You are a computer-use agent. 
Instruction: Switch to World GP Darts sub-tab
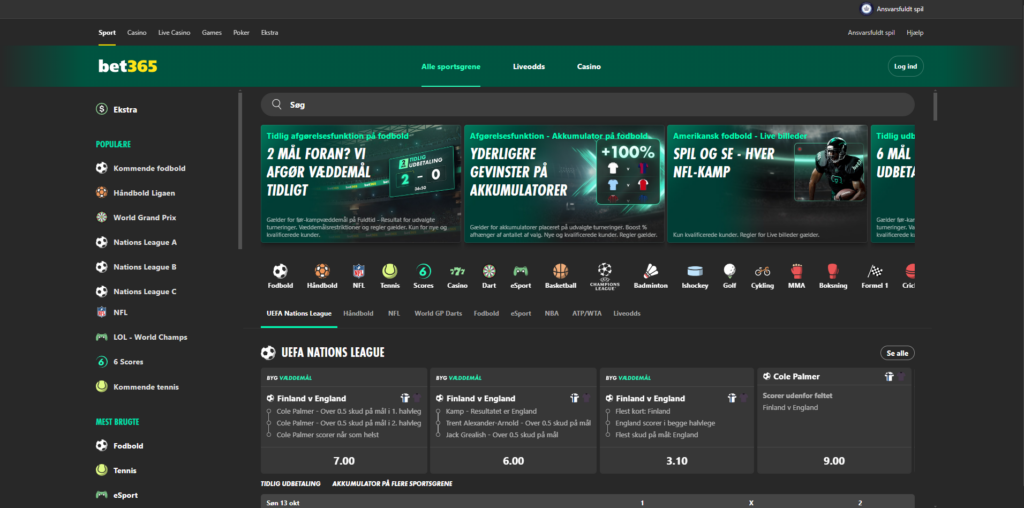coord(438,313)
